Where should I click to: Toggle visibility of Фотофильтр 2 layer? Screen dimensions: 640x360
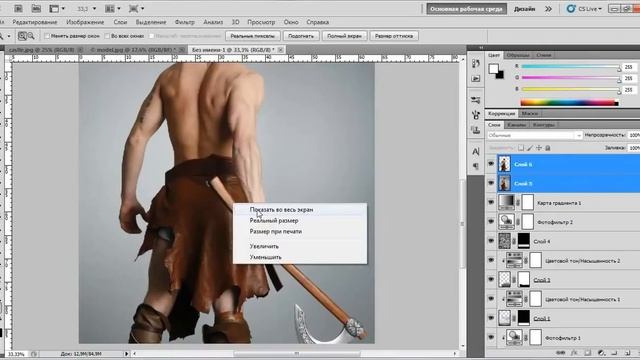491,222
